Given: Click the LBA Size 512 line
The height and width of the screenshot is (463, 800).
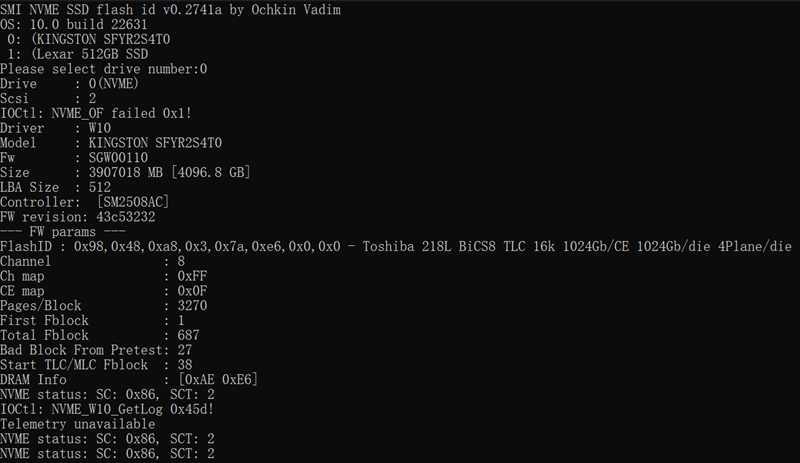Looking at the screenshot, I should (55, 189).
